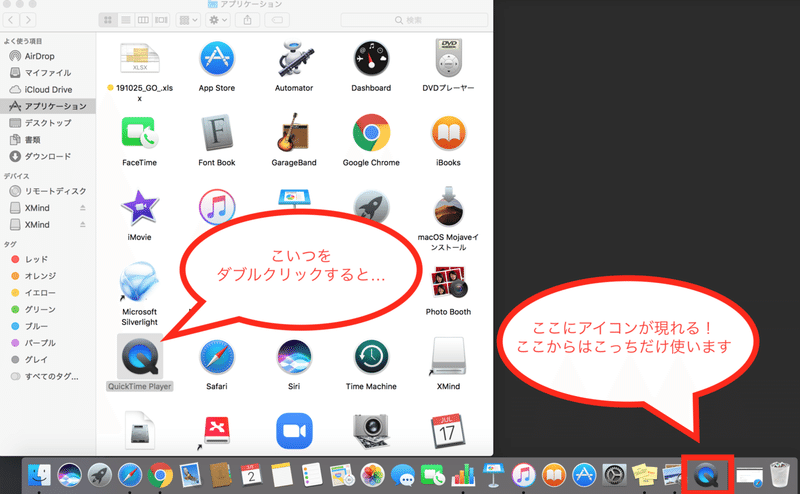This screenshot has width=800, height=494.
Task: Open iCloud Drive in the sidebar
Action: tap(47, 89)
